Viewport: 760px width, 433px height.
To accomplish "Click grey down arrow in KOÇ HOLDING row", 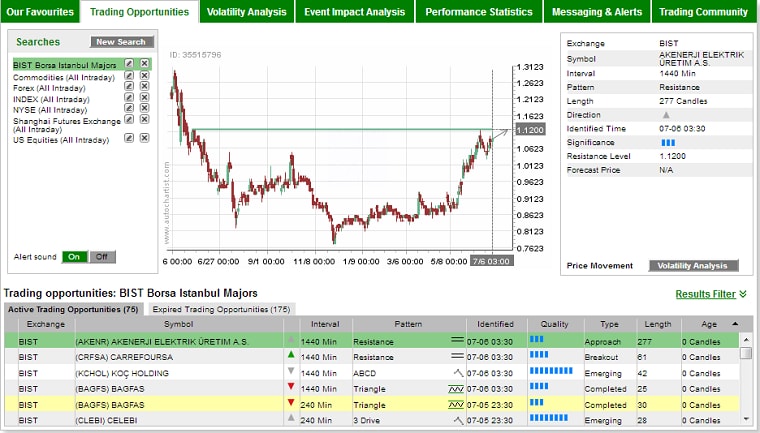I will [291, 371].
